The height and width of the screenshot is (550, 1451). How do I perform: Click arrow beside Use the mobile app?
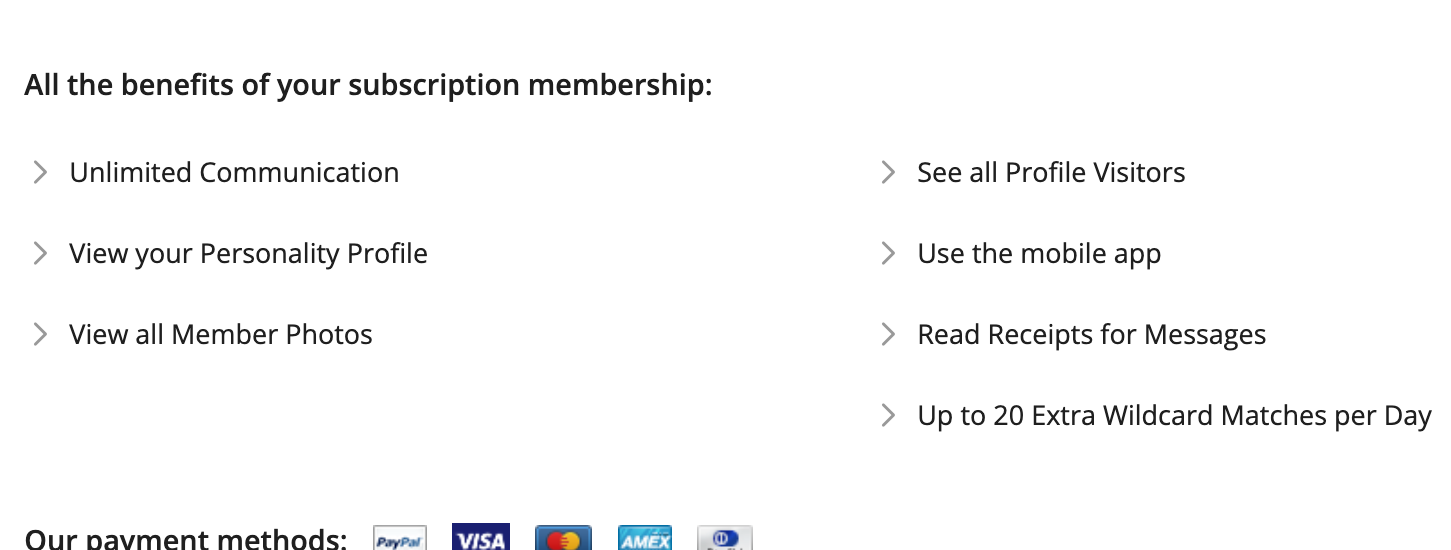tap(888, 254)
